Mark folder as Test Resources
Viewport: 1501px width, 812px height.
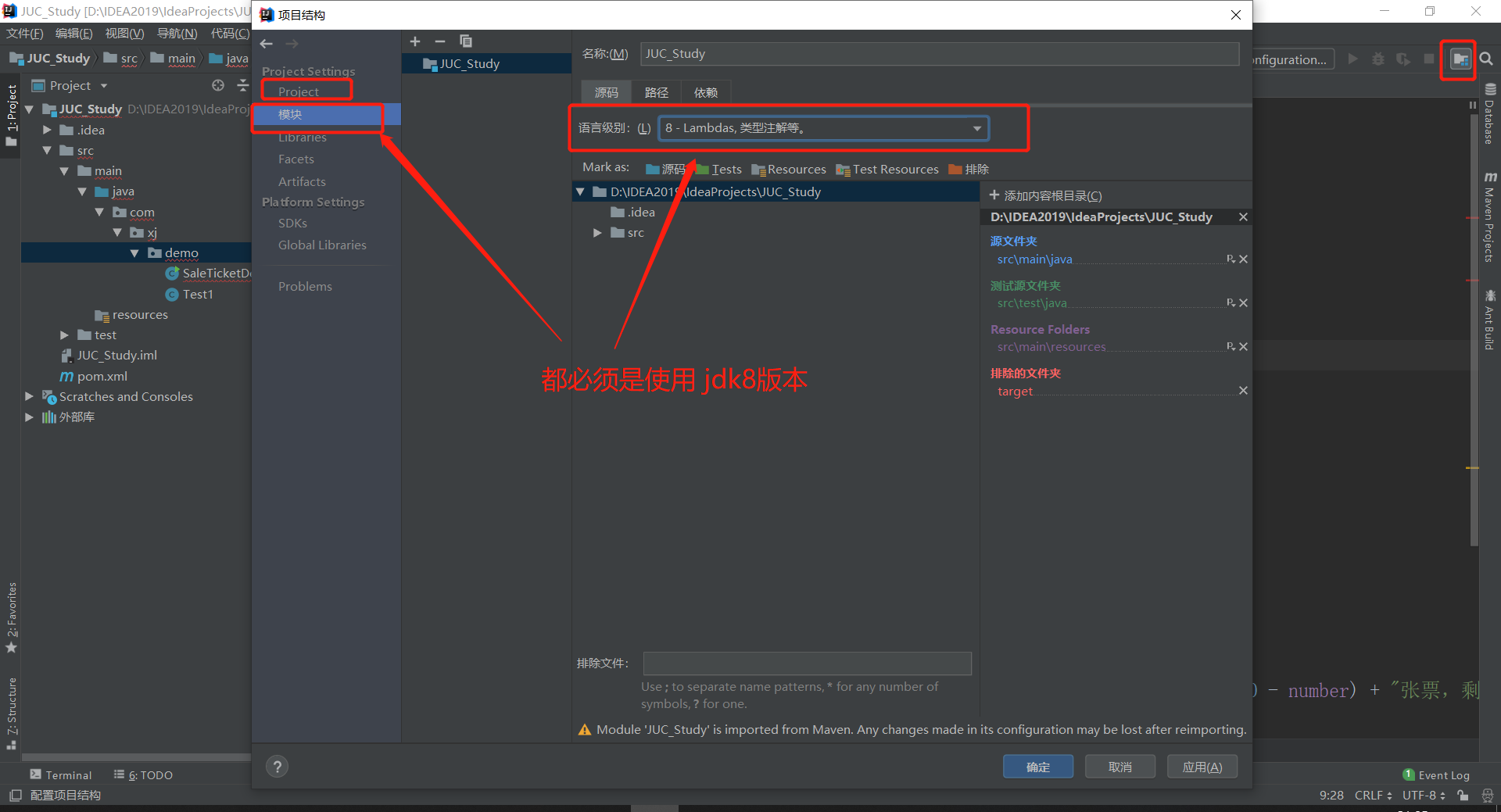887,170
